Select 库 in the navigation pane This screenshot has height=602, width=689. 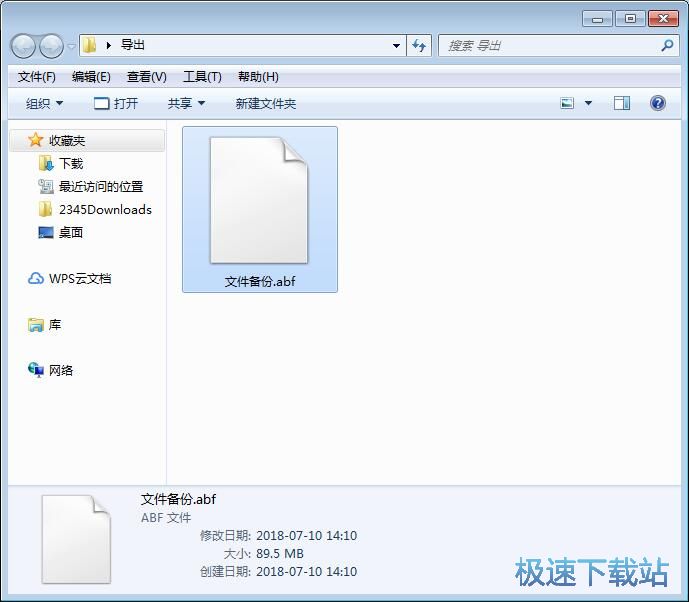point(54,325)
